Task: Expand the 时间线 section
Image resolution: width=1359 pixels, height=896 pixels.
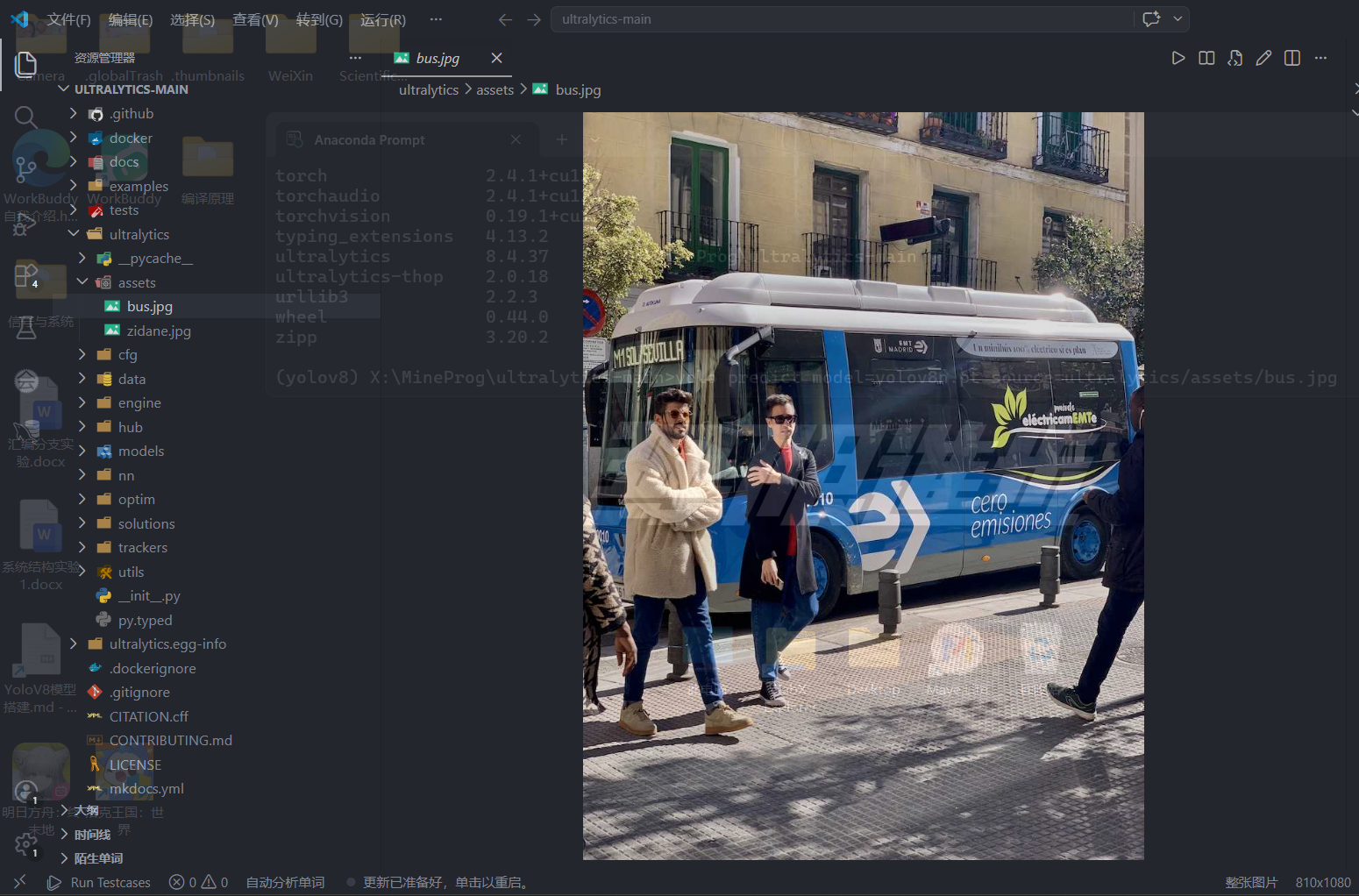Action: 91,835
